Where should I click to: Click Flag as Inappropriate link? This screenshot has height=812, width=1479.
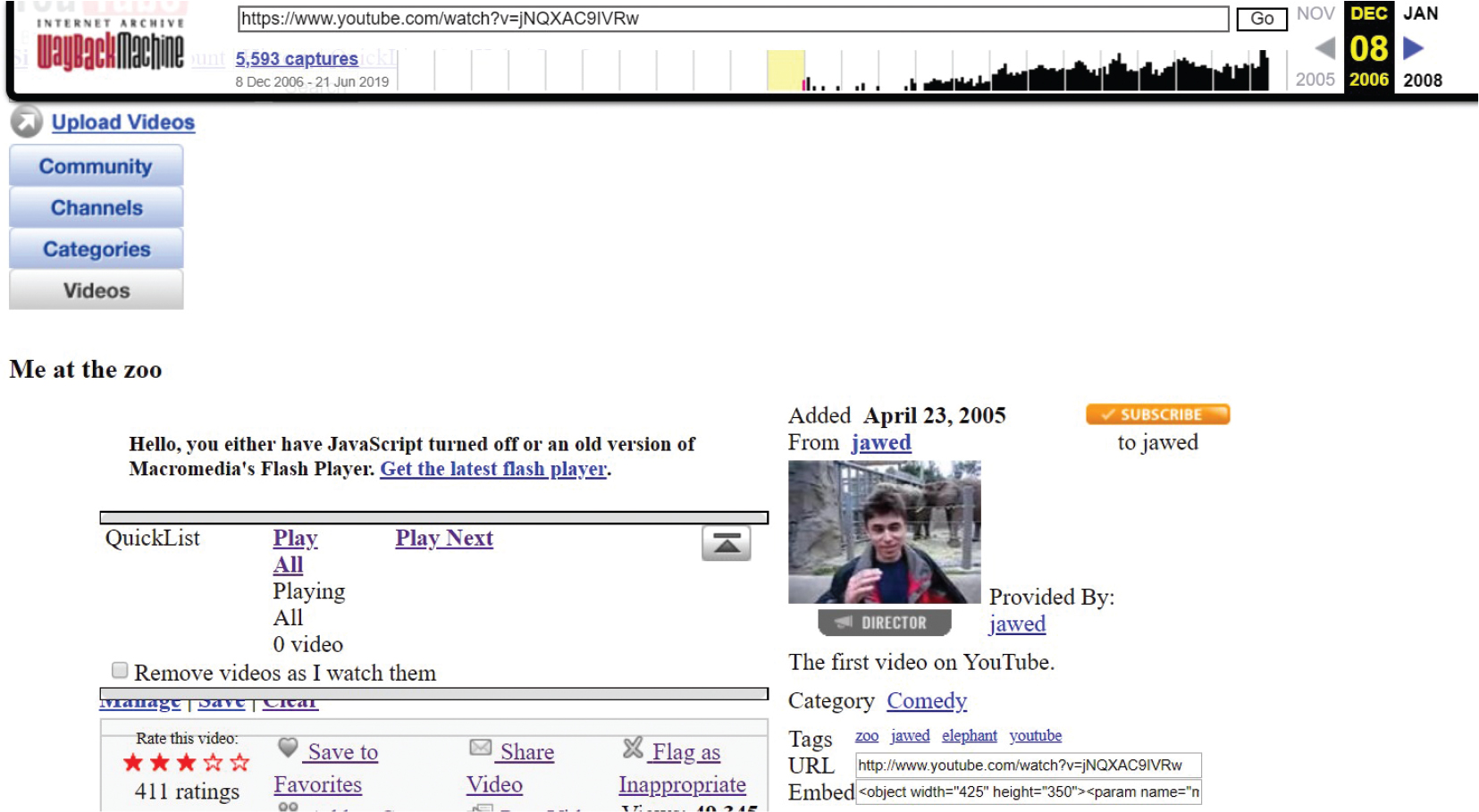click(683, 768)
